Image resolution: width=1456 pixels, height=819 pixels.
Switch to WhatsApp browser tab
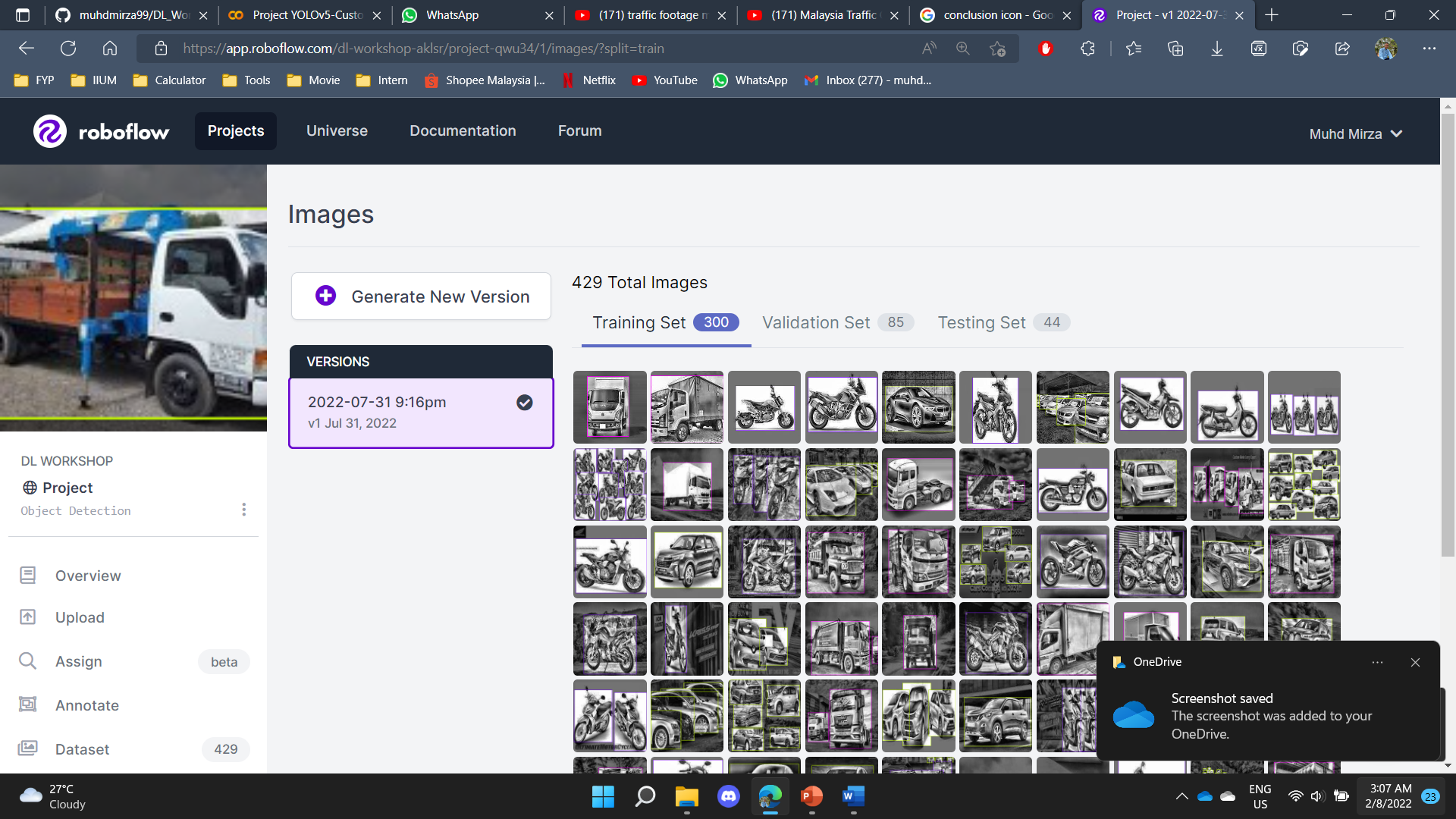(x=477, y=15)
